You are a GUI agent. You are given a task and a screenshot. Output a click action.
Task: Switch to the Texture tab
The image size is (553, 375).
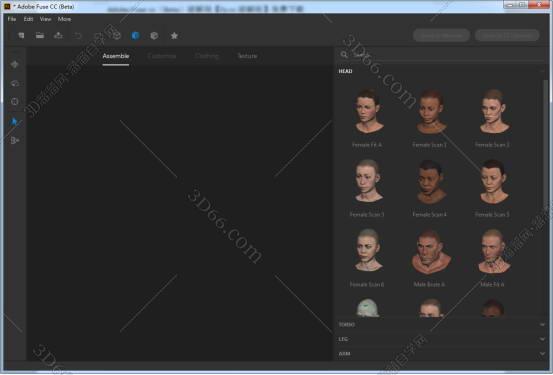click(248, 56)
